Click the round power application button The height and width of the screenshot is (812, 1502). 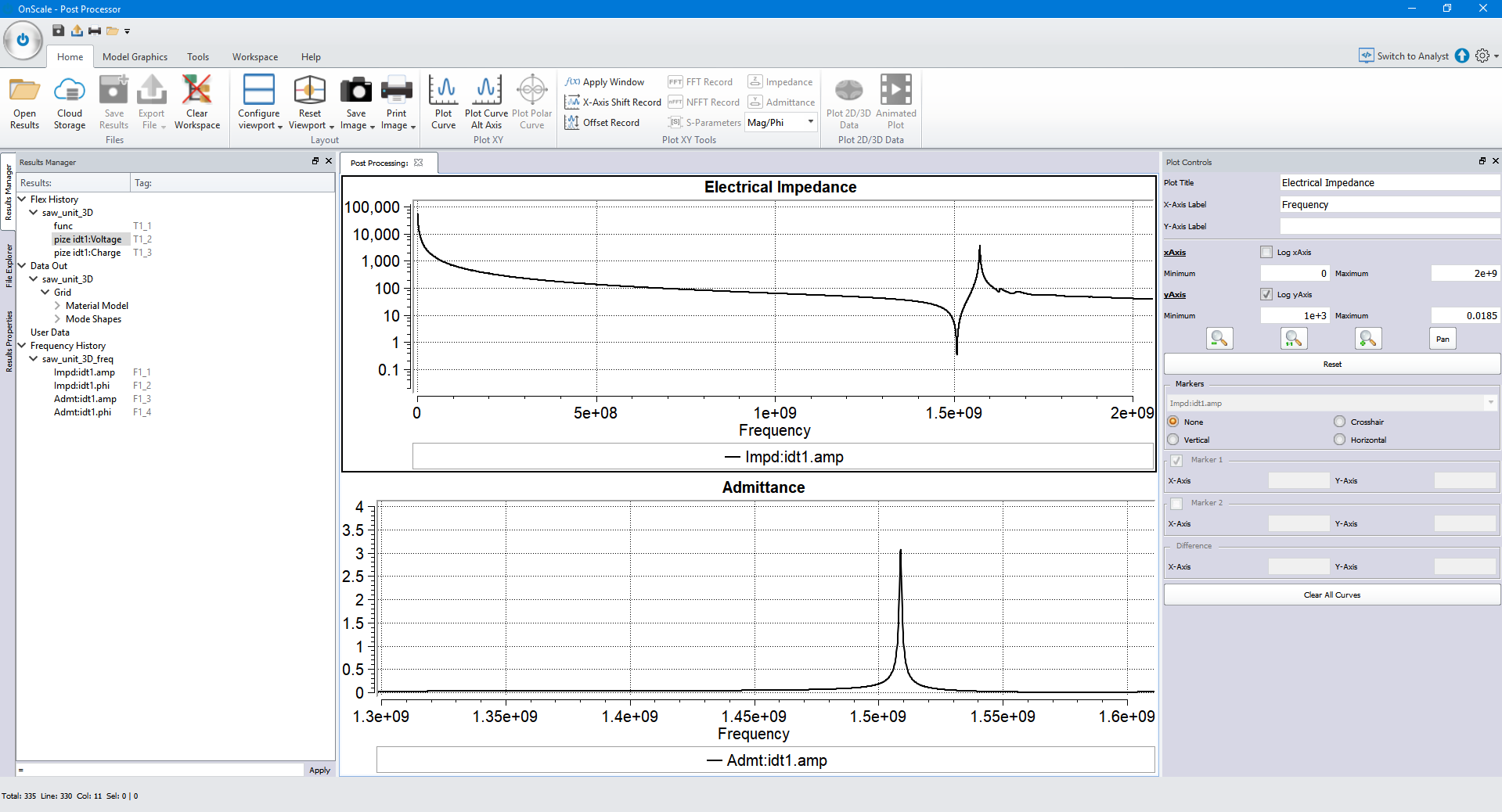pos(23,40)
